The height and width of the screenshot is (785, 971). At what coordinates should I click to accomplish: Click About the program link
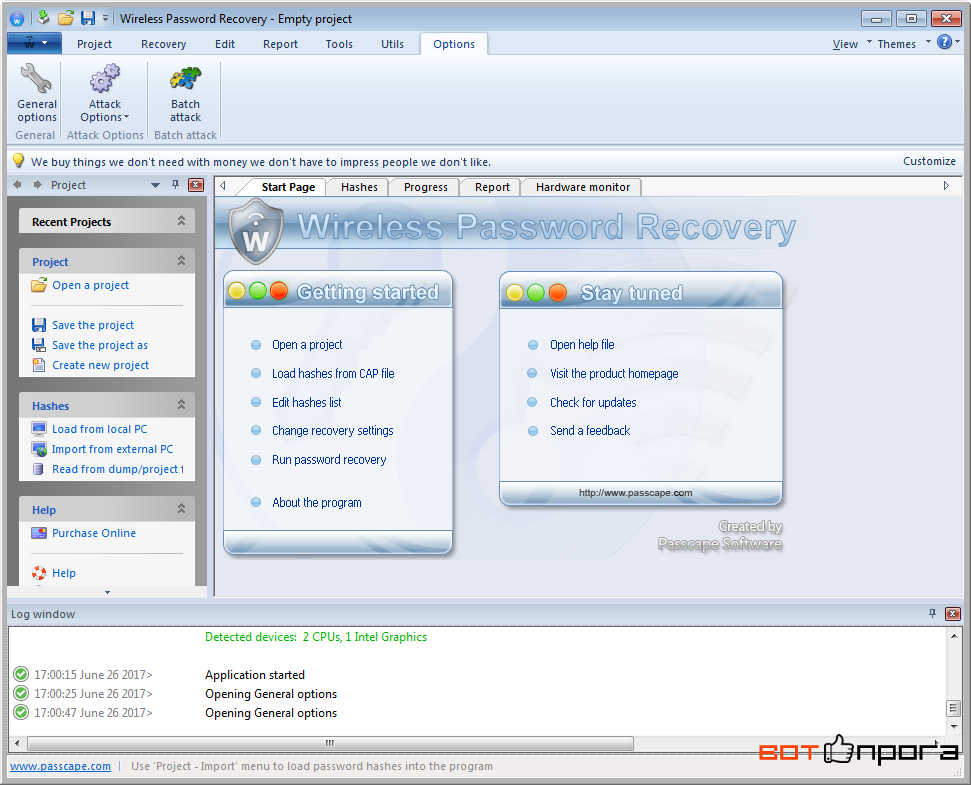[317, 503]
